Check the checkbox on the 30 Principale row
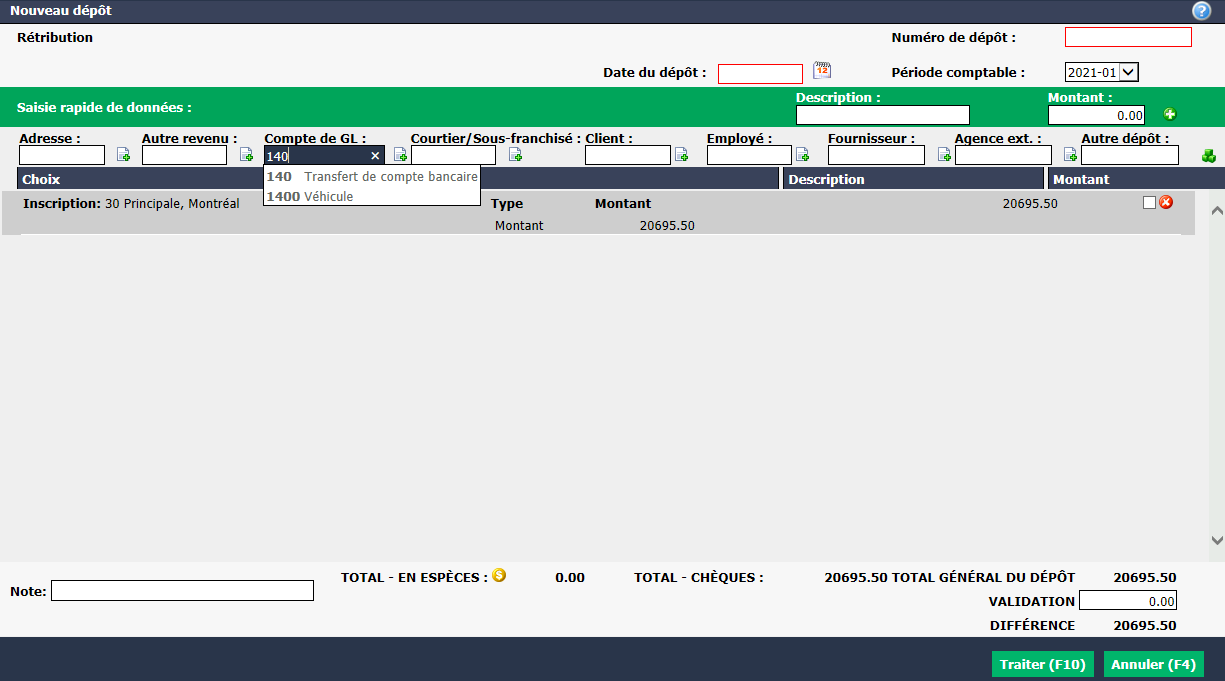This screenshot has height=681, width=1225. [x=1149, y=203]
